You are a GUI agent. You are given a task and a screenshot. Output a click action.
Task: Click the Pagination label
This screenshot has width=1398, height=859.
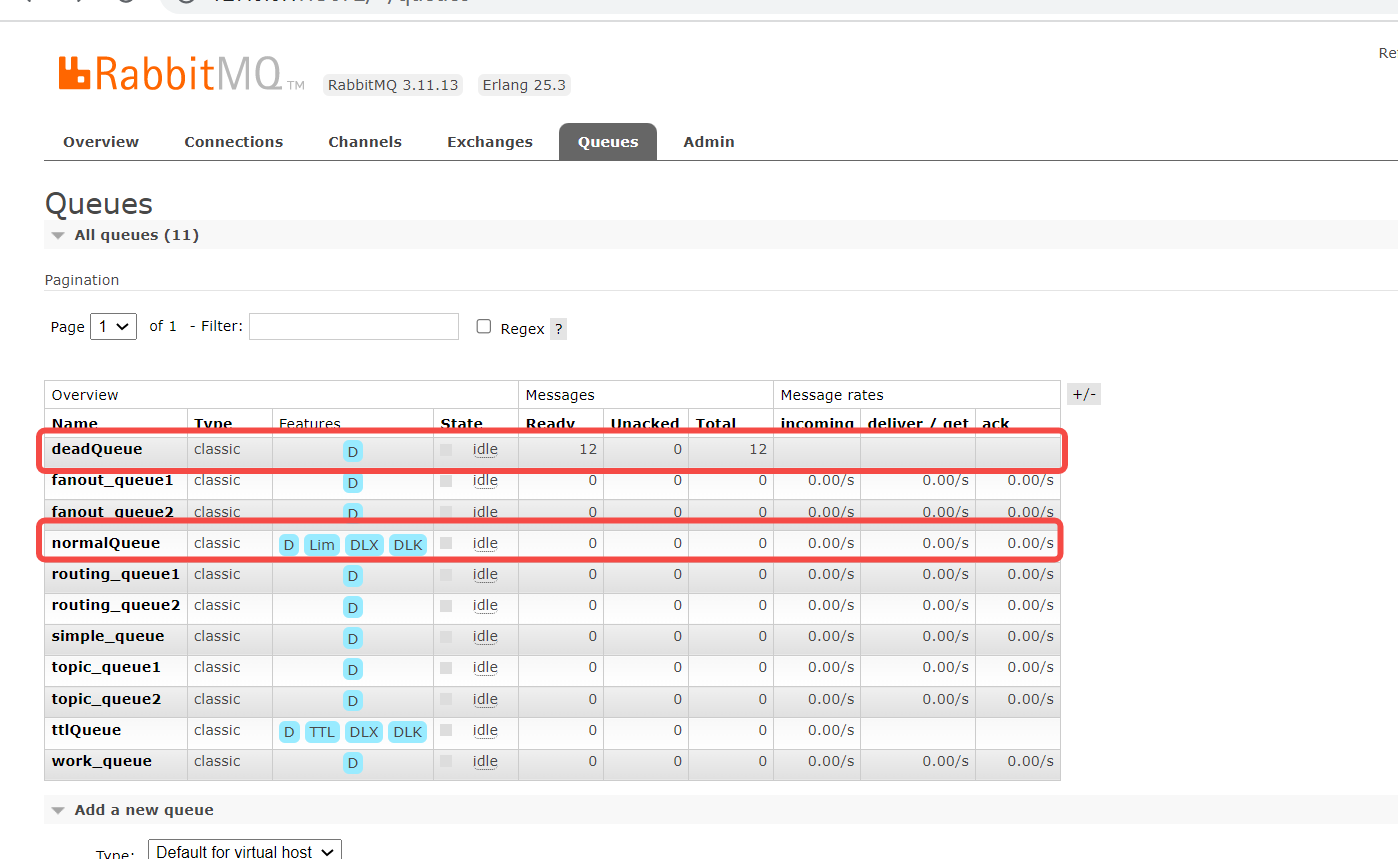[82, 280]
